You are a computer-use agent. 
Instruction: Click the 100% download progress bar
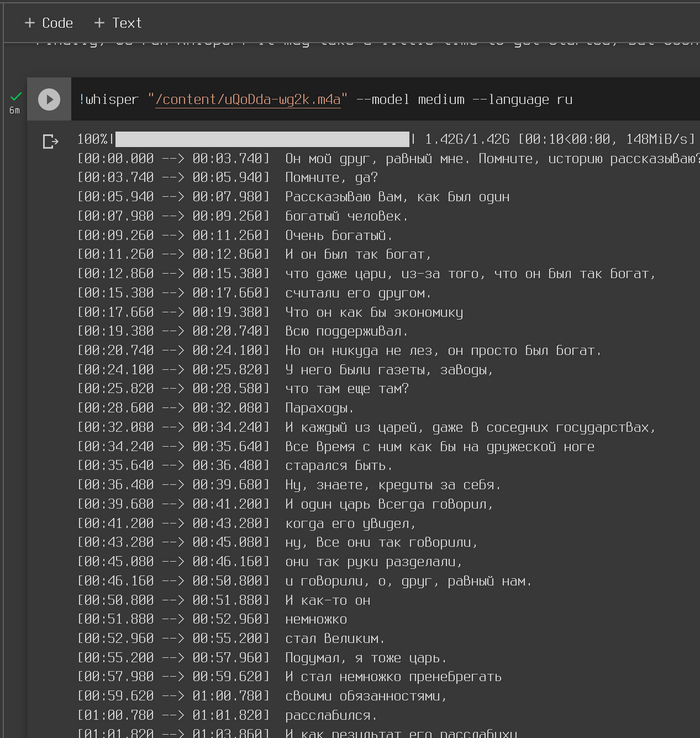tap(263, 139)
